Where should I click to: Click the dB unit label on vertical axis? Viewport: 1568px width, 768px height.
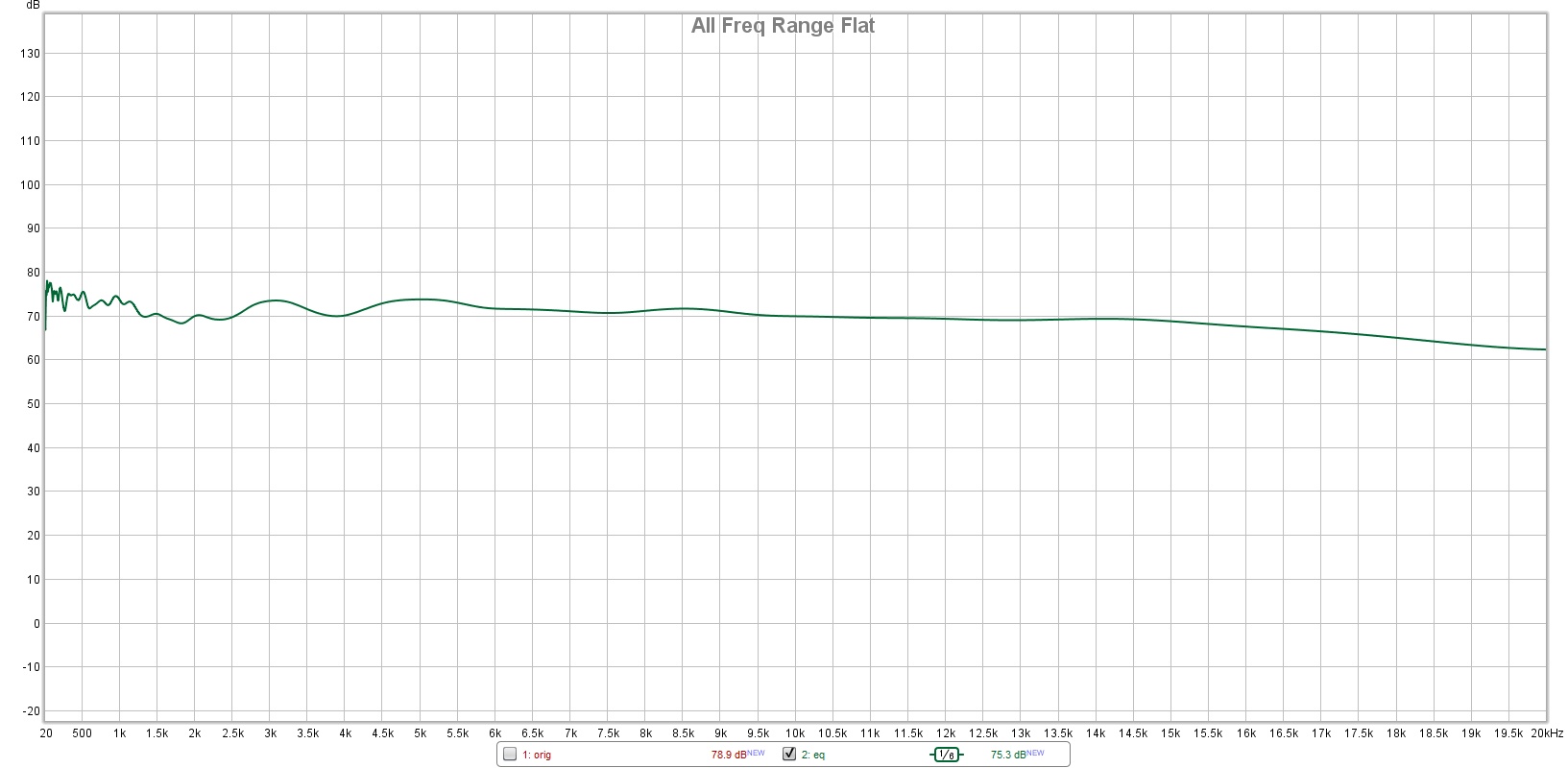pyautogui.click(x=34, y=6)
